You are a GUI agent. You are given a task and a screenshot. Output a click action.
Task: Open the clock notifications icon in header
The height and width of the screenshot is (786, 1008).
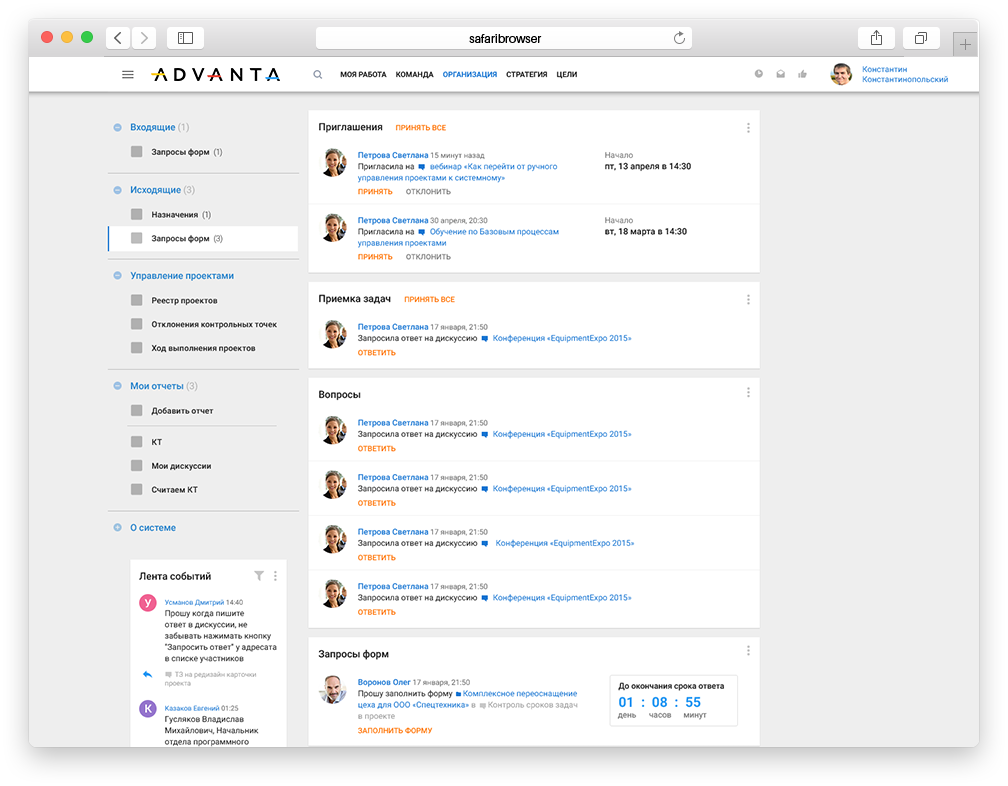click(x=759, y=74)
